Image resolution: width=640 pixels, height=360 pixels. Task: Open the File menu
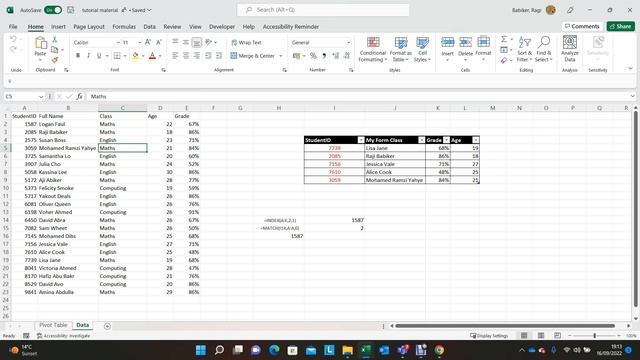point(13,27)
